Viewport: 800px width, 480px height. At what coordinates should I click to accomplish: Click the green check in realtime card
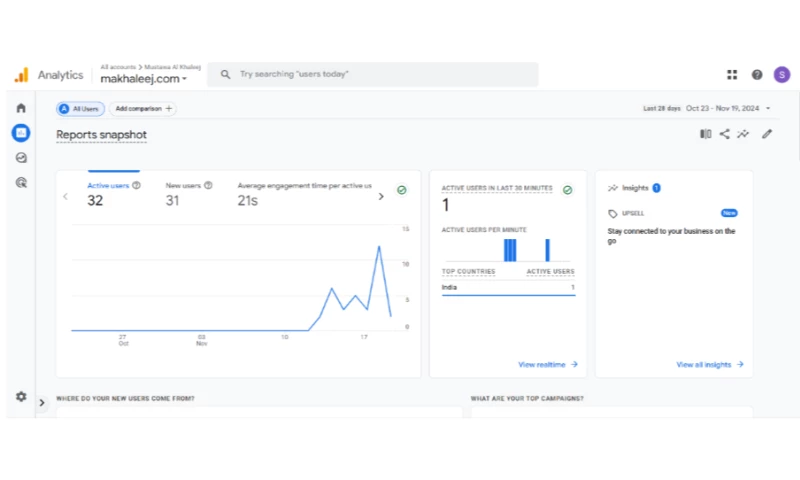(567, 190)
